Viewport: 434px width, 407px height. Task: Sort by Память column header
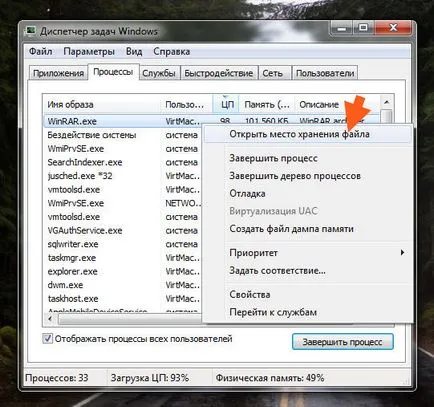click(x=267, y=104)
